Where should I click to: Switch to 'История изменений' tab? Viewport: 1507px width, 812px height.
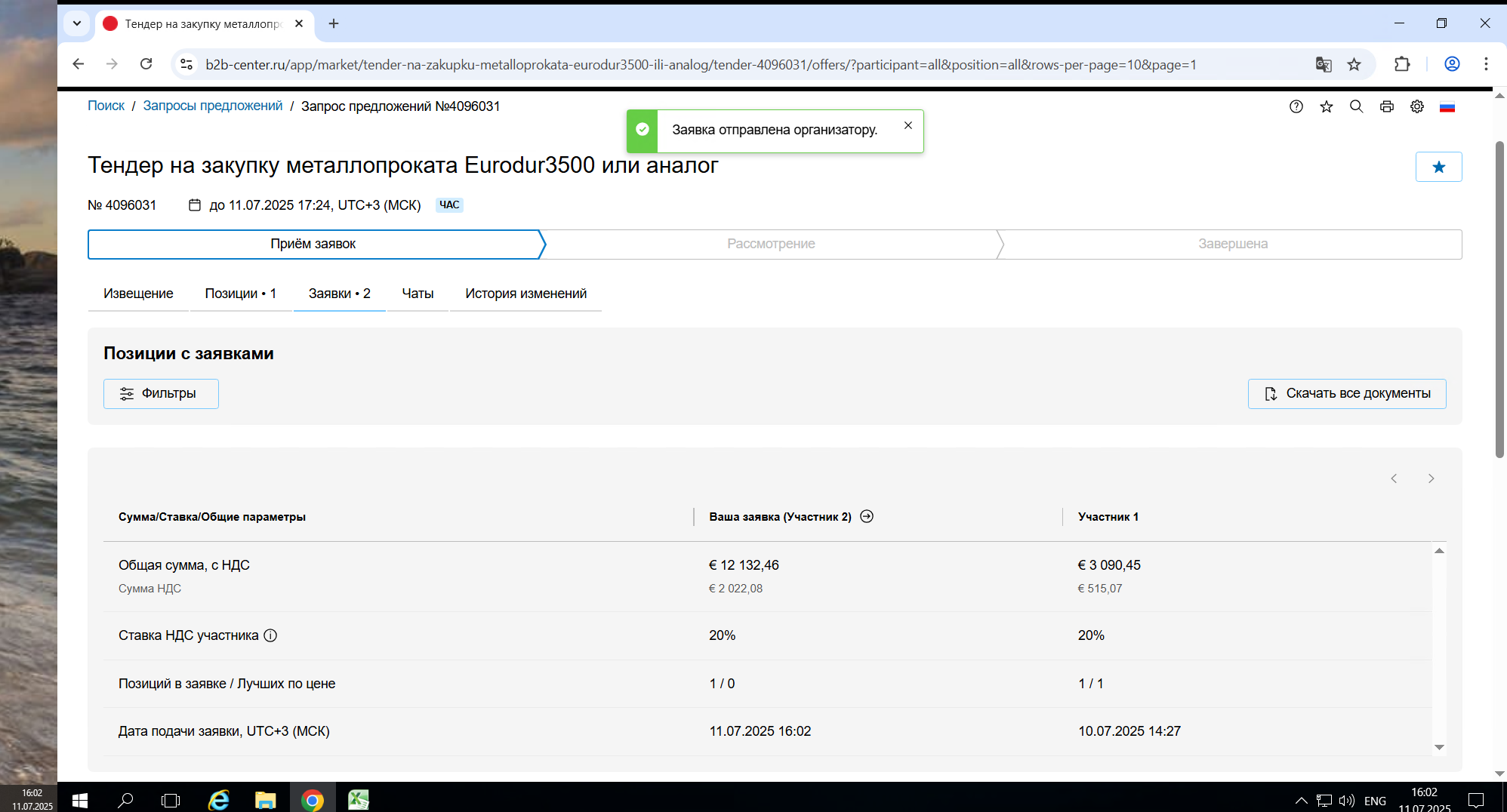coord(525,294)
